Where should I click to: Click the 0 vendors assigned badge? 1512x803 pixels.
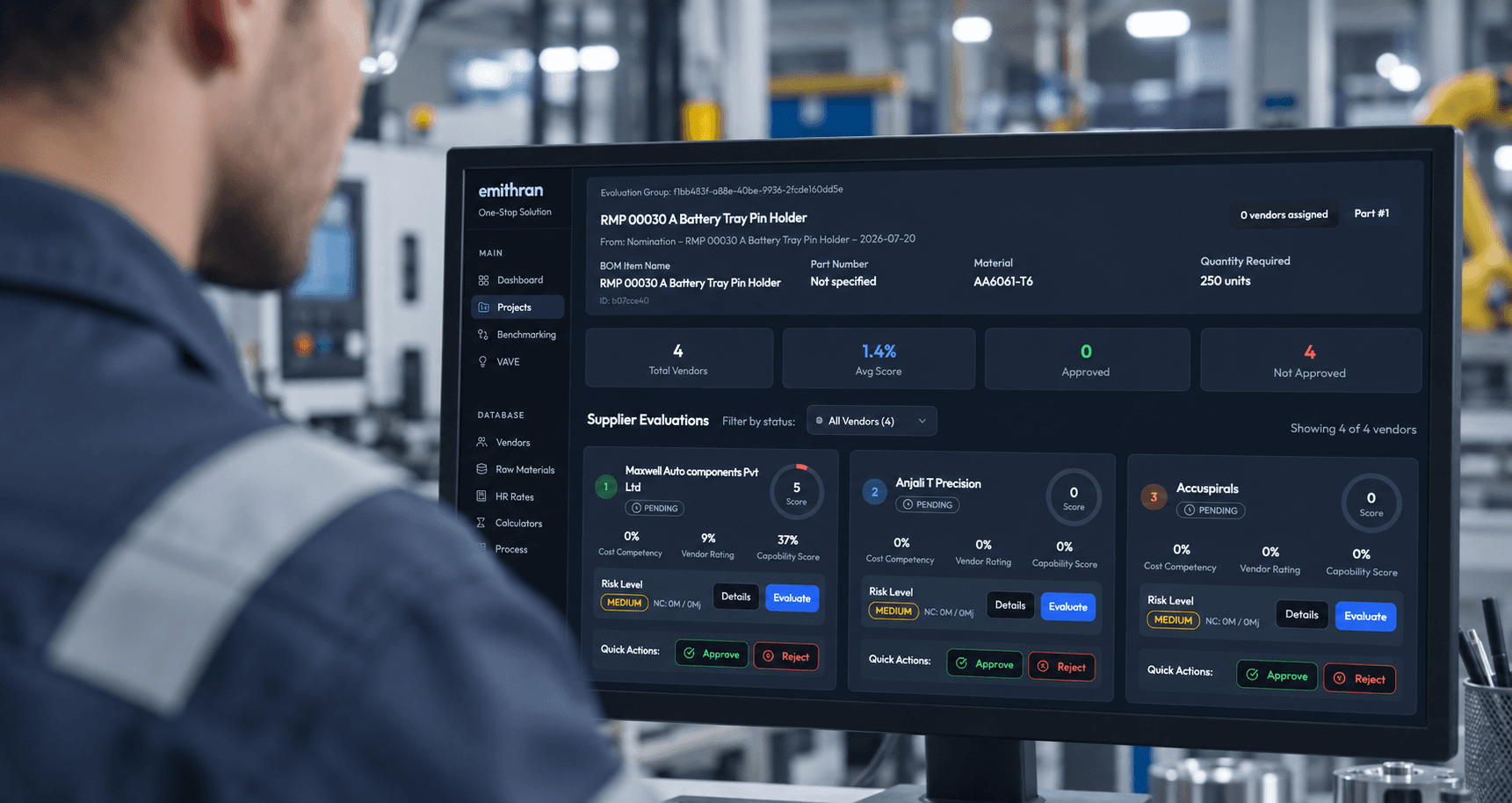(x=1284, y=215)
